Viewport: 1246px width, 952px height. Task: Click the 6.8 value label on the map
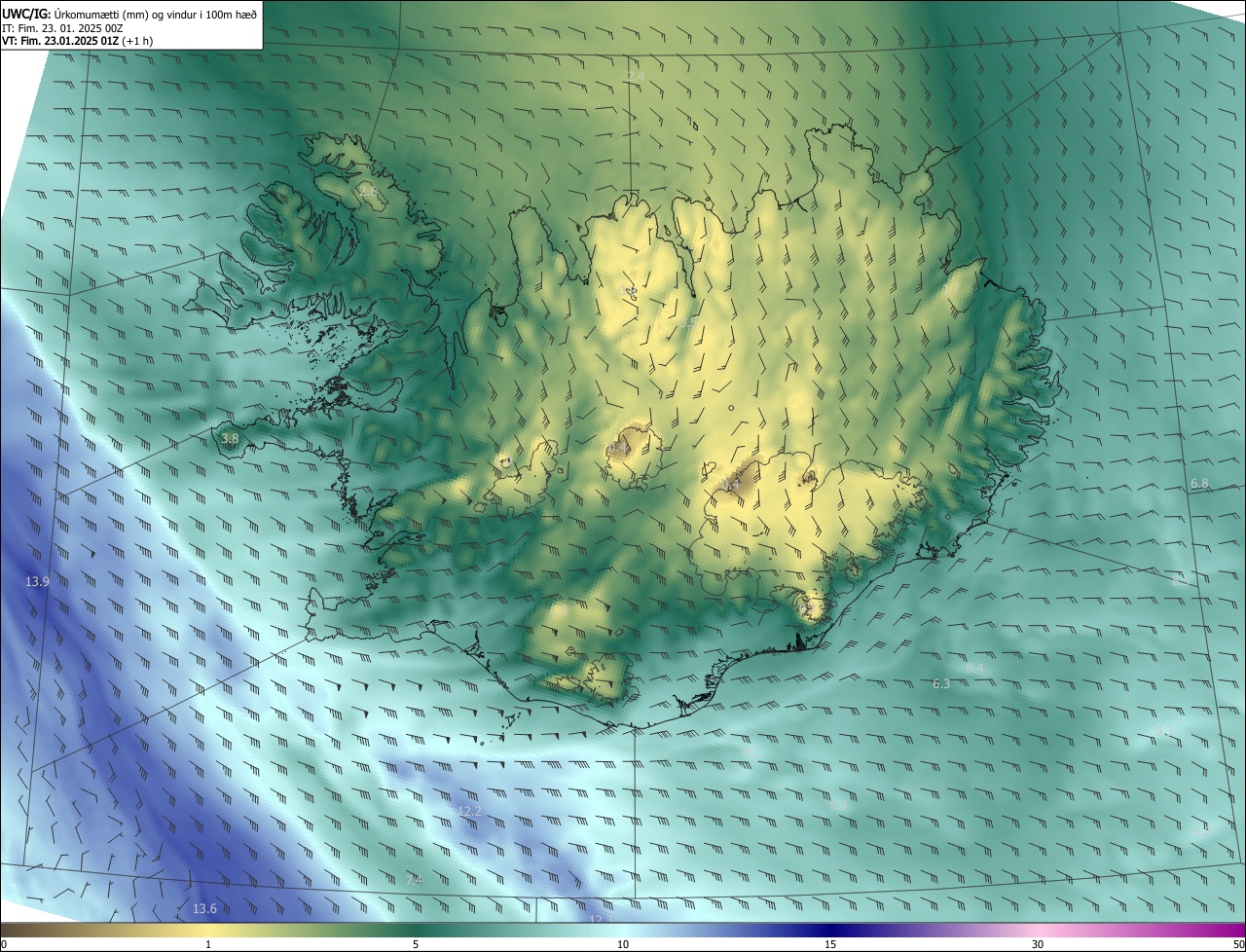point(1199,483)
